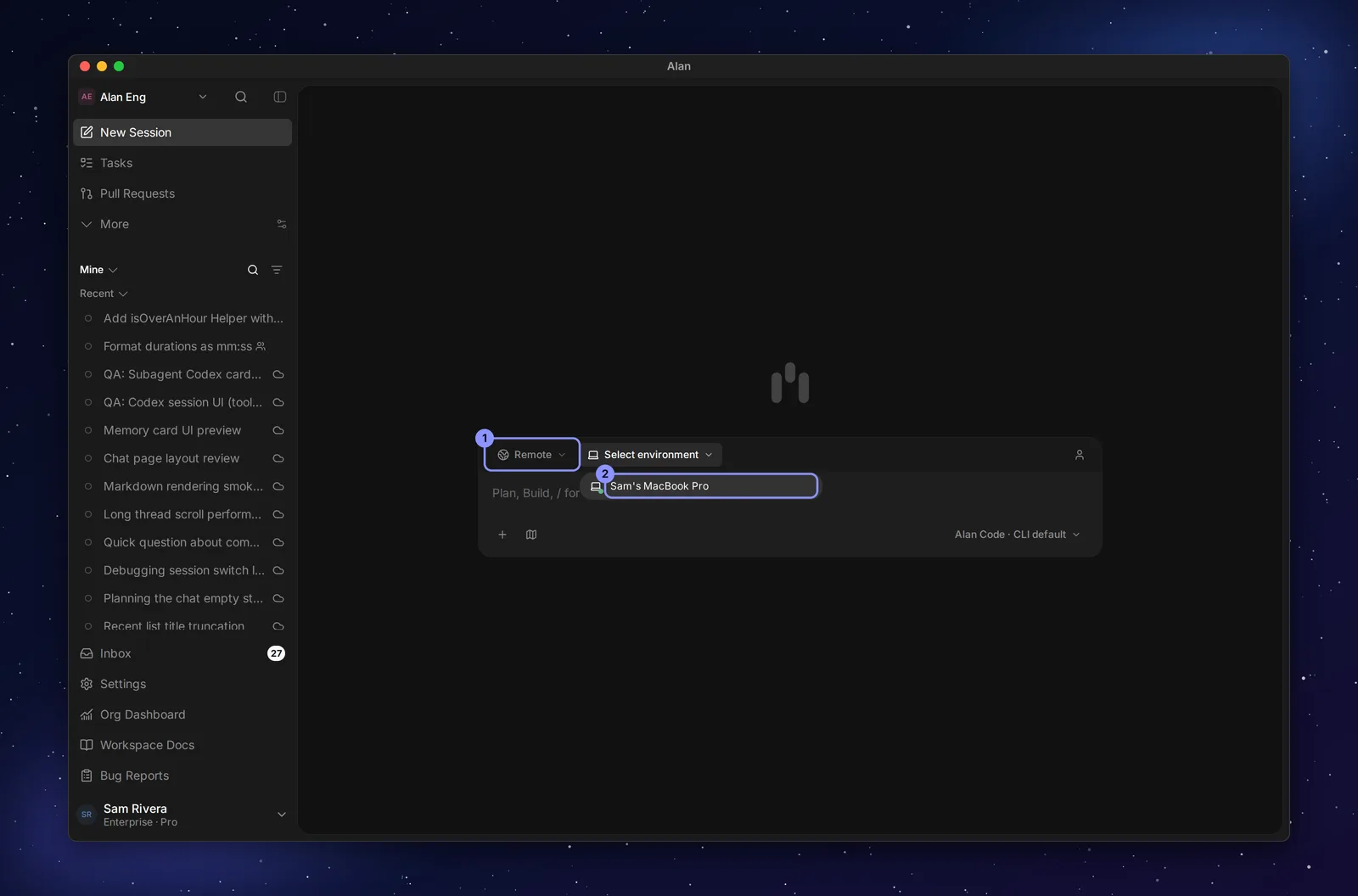Open the Mine filter dropdown
This screenshot has width=1358, height=896.
pyautogui.click(x=98, y=270)
